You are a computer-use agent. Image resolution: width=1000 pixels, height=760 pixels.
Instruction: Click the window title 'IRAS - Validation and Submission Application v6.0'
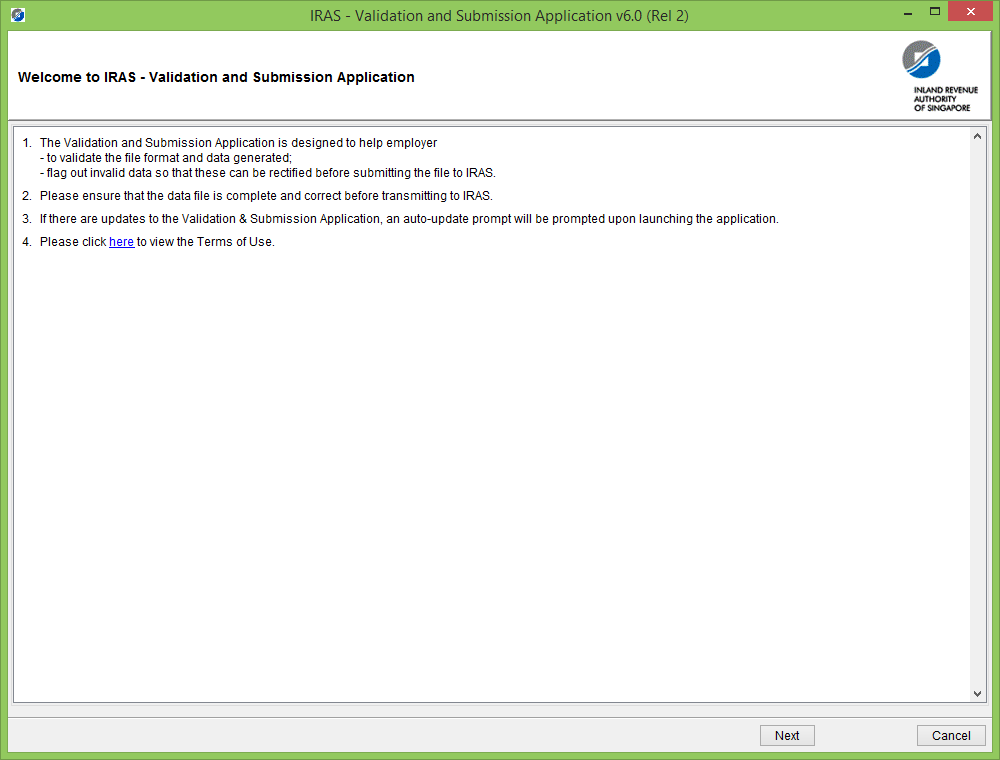[x=499, y=16]
